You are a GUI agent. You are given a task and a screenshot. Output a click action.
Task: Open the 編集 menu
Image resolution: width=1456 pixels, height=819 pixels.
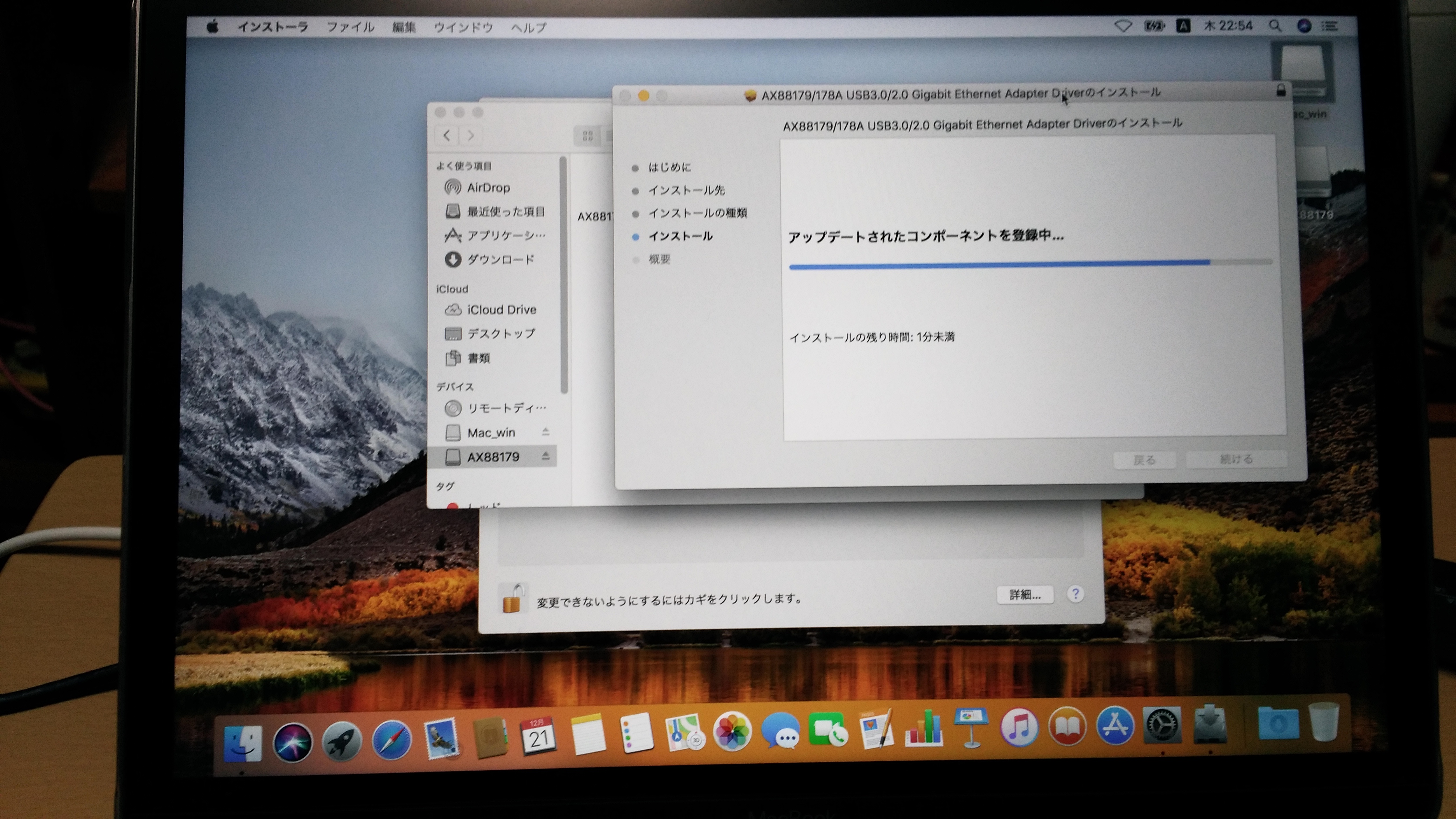pyautogui.click(x=404, y=27)
